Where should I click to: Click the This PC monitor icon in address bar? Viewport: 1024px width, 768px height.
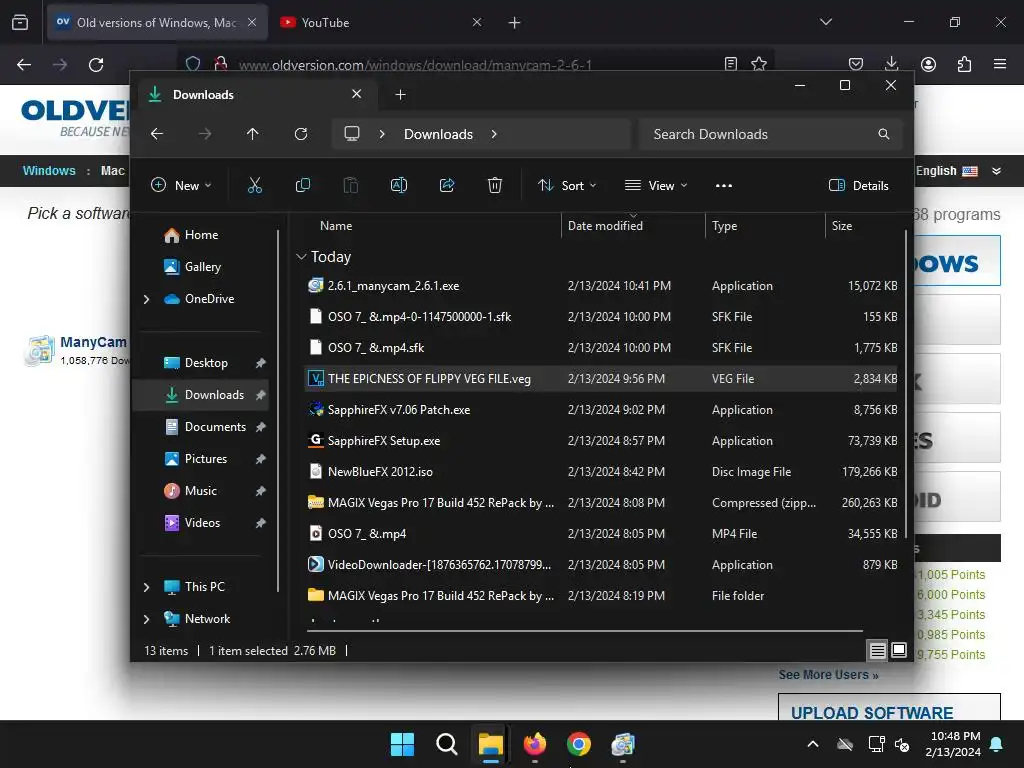click(x=352, y=134)
